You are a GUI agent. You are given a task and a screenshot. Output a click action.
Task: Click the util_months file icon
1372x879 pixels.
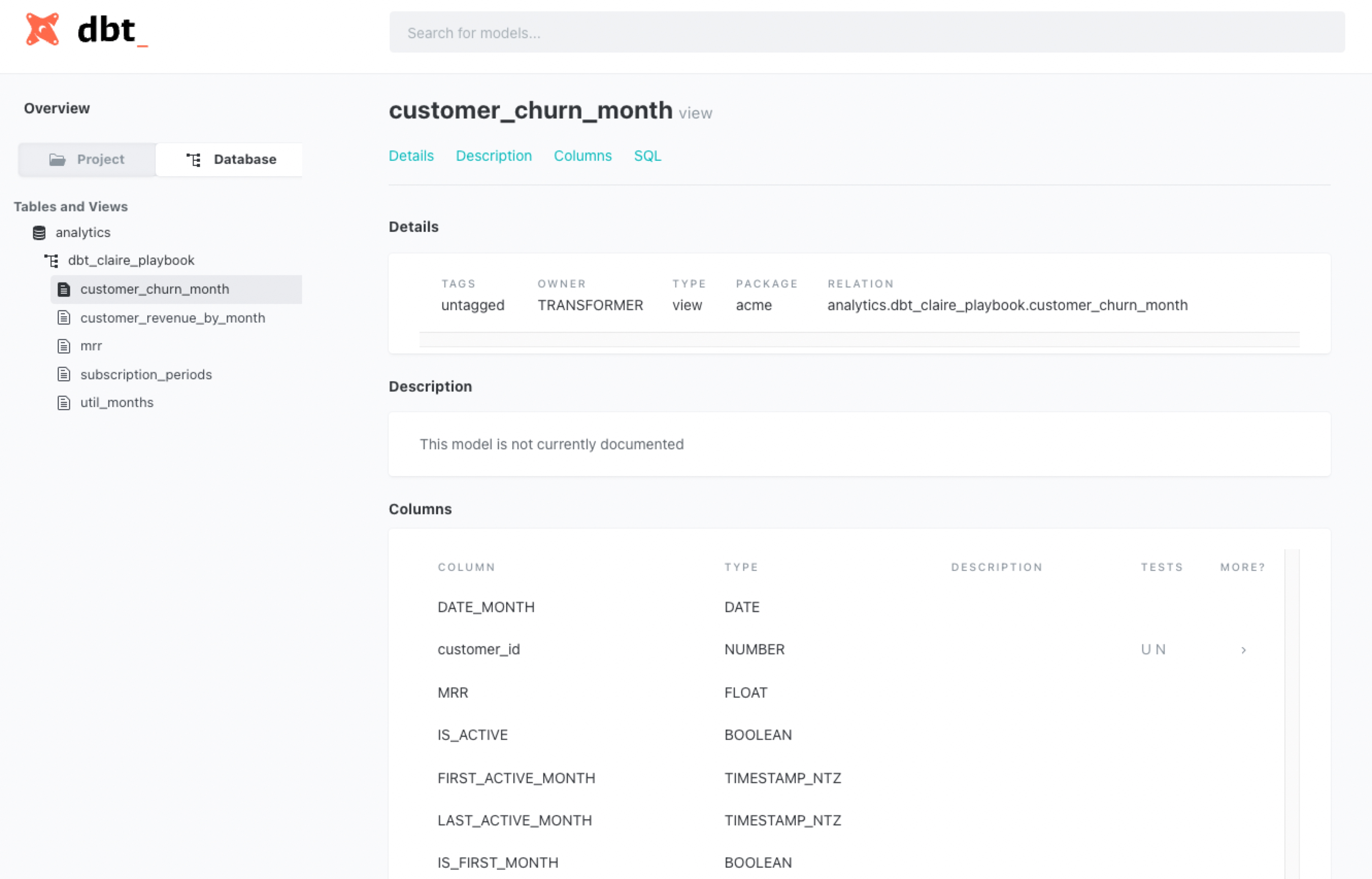pos(64,403)
